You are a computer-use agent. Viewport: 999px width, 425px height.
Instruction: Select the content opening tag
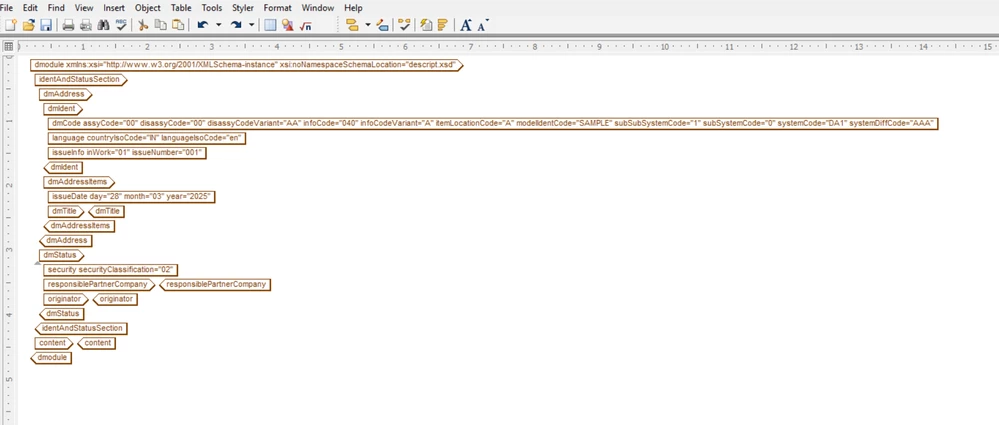[x=54, y=343]
